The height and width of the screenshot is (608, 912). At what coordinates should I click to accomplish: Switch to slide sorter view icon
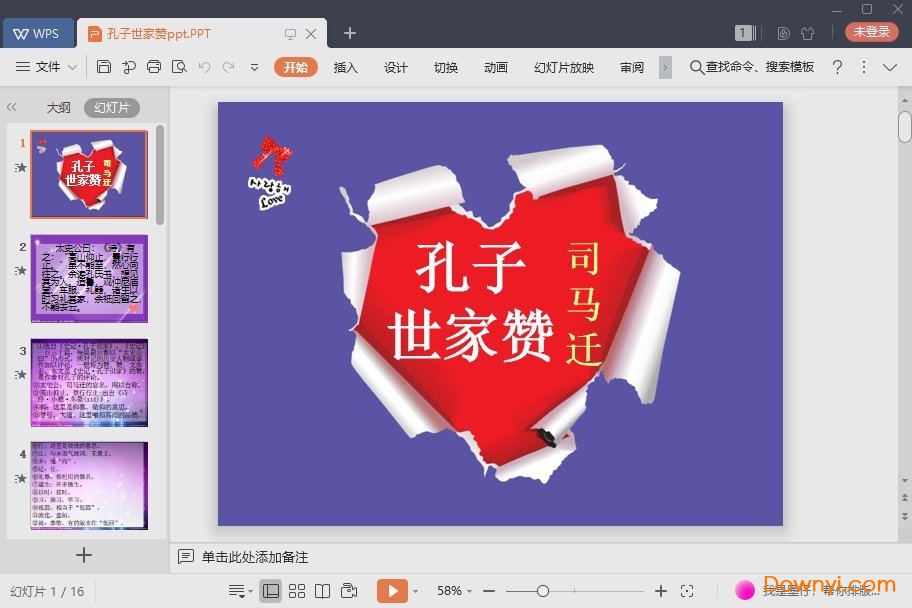coord(297,590)
